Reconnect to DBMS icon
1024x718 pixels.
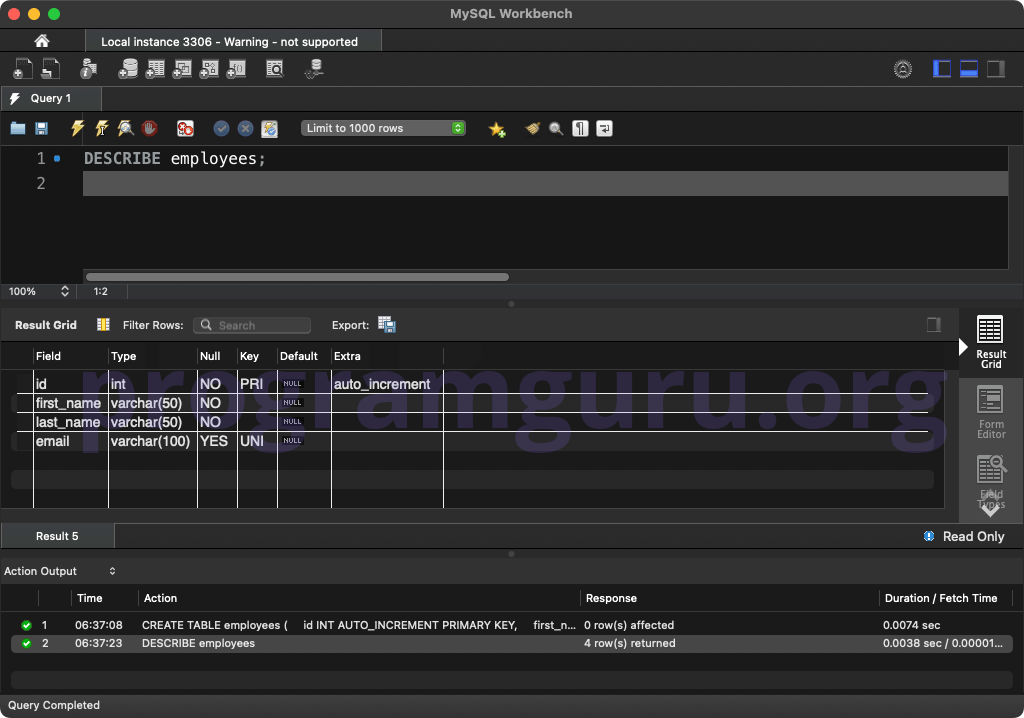314,69
